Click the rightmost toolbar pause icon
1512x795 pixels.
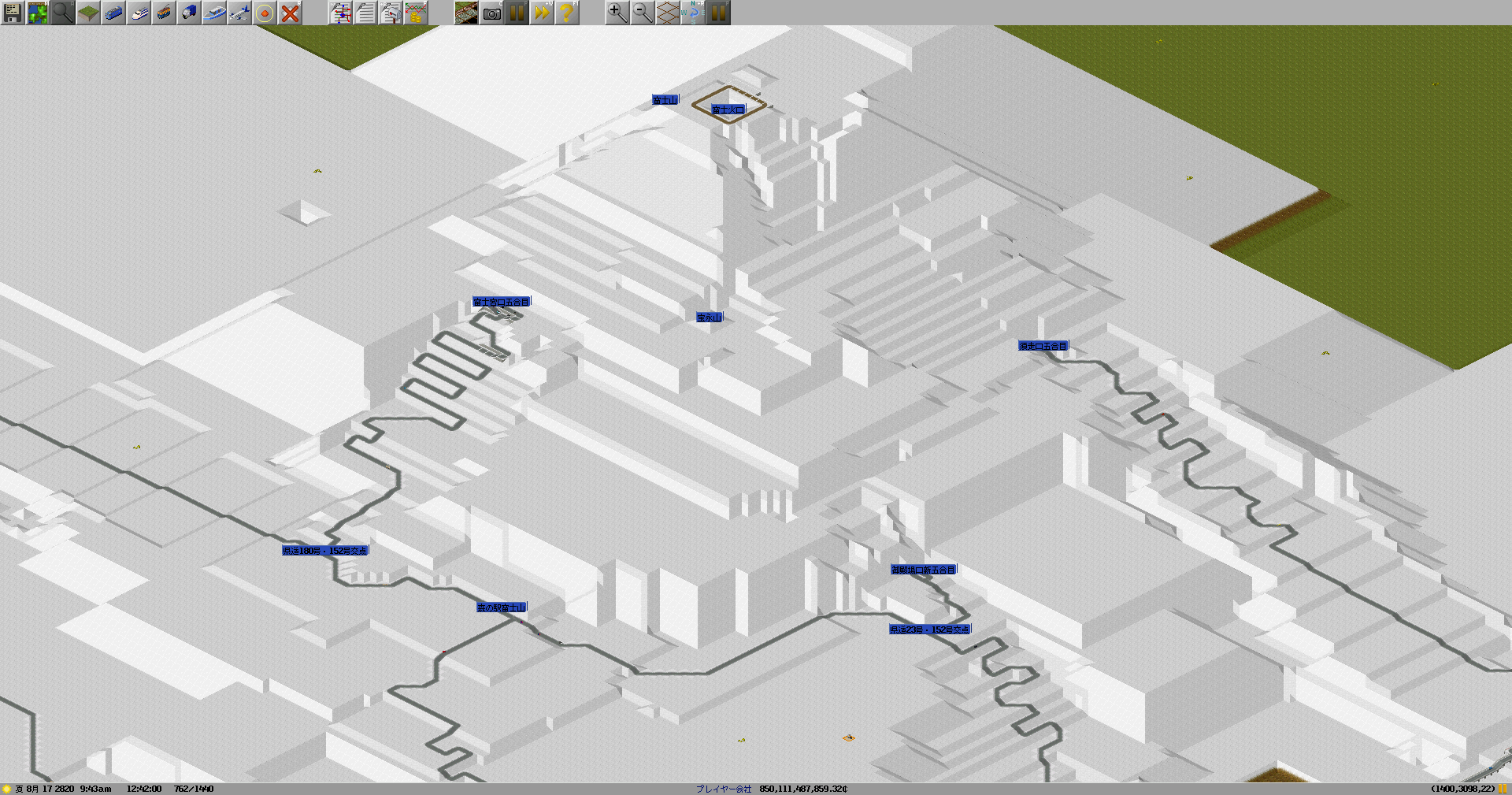(718, 13)
